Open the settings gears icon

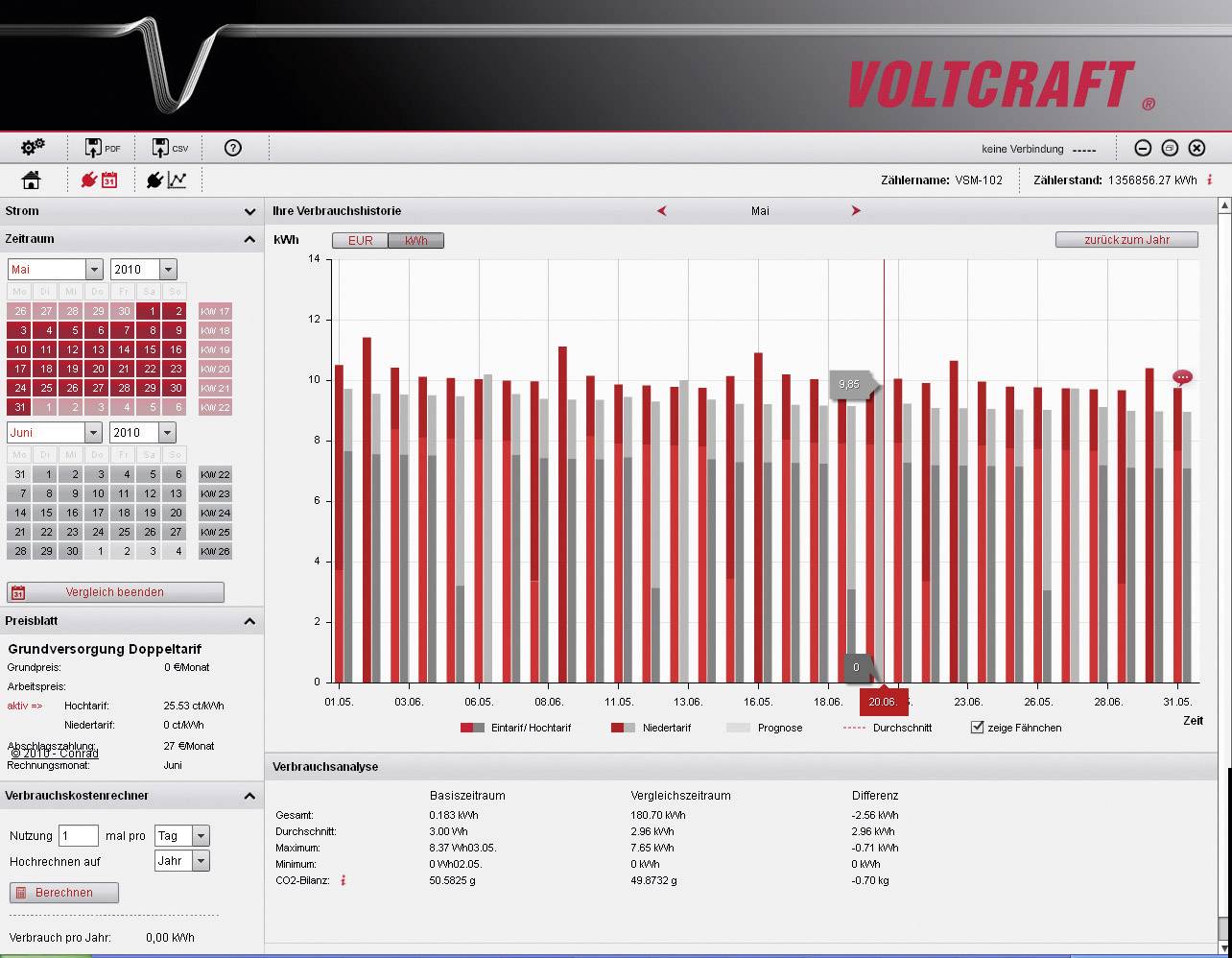click(x=33, y=147)
